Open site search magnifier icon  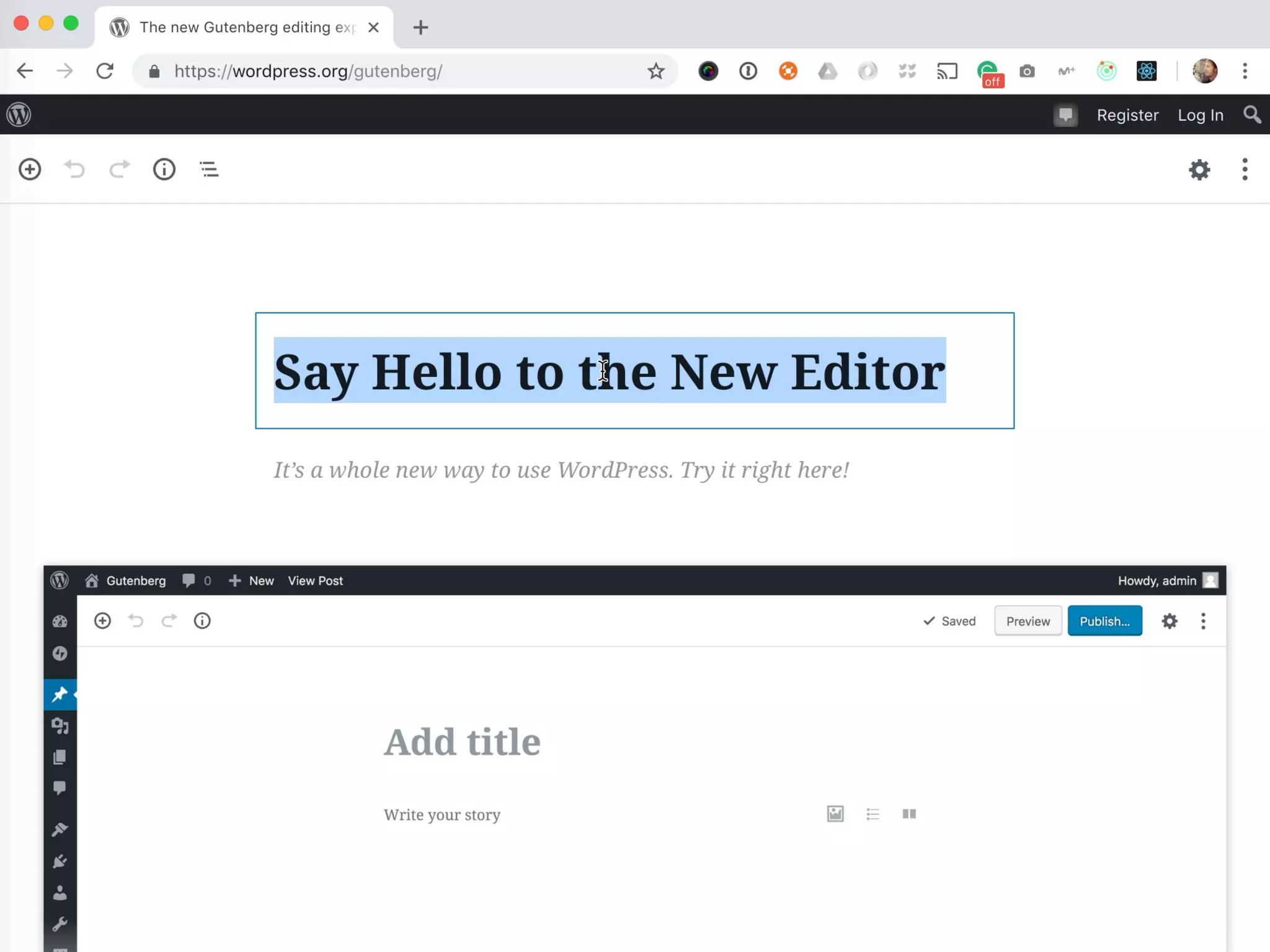tap(1252, 115)
